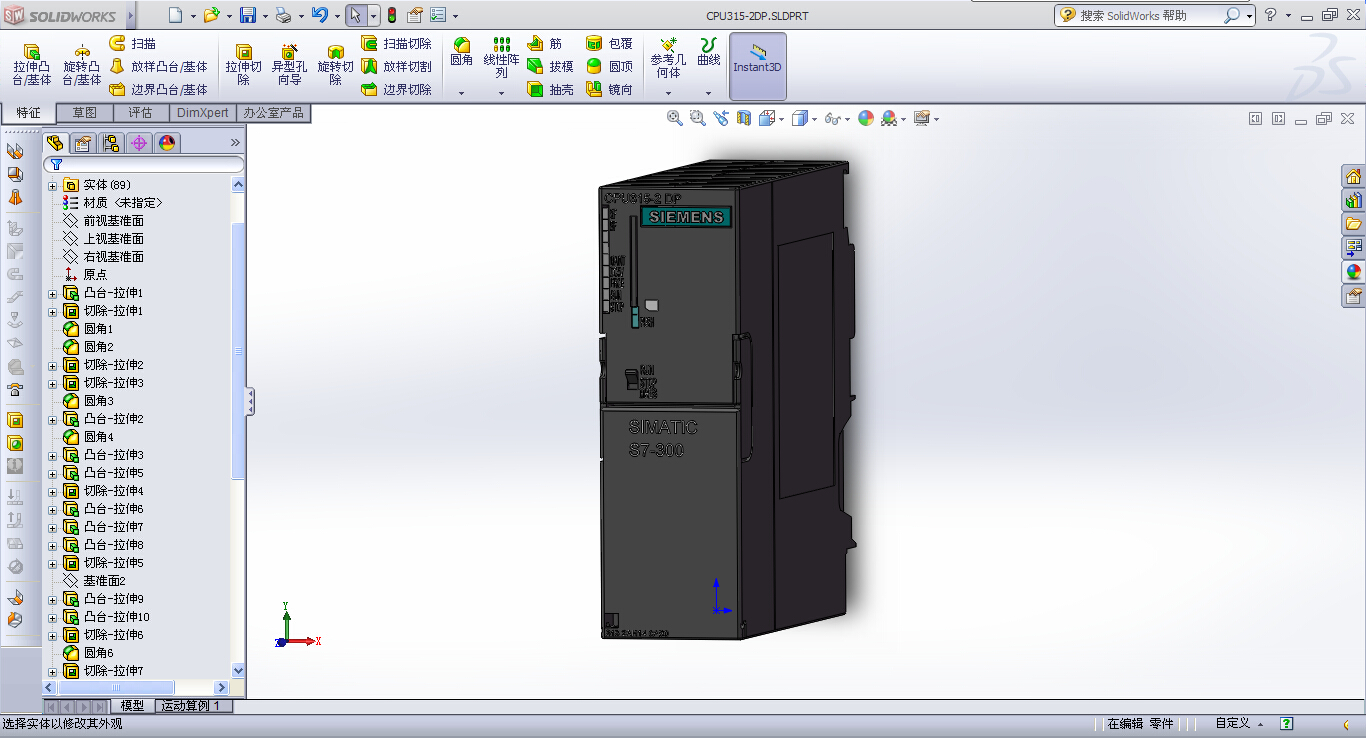
Task: Expand the 实体(89) folder in the tree
Action: pos(53,185)
